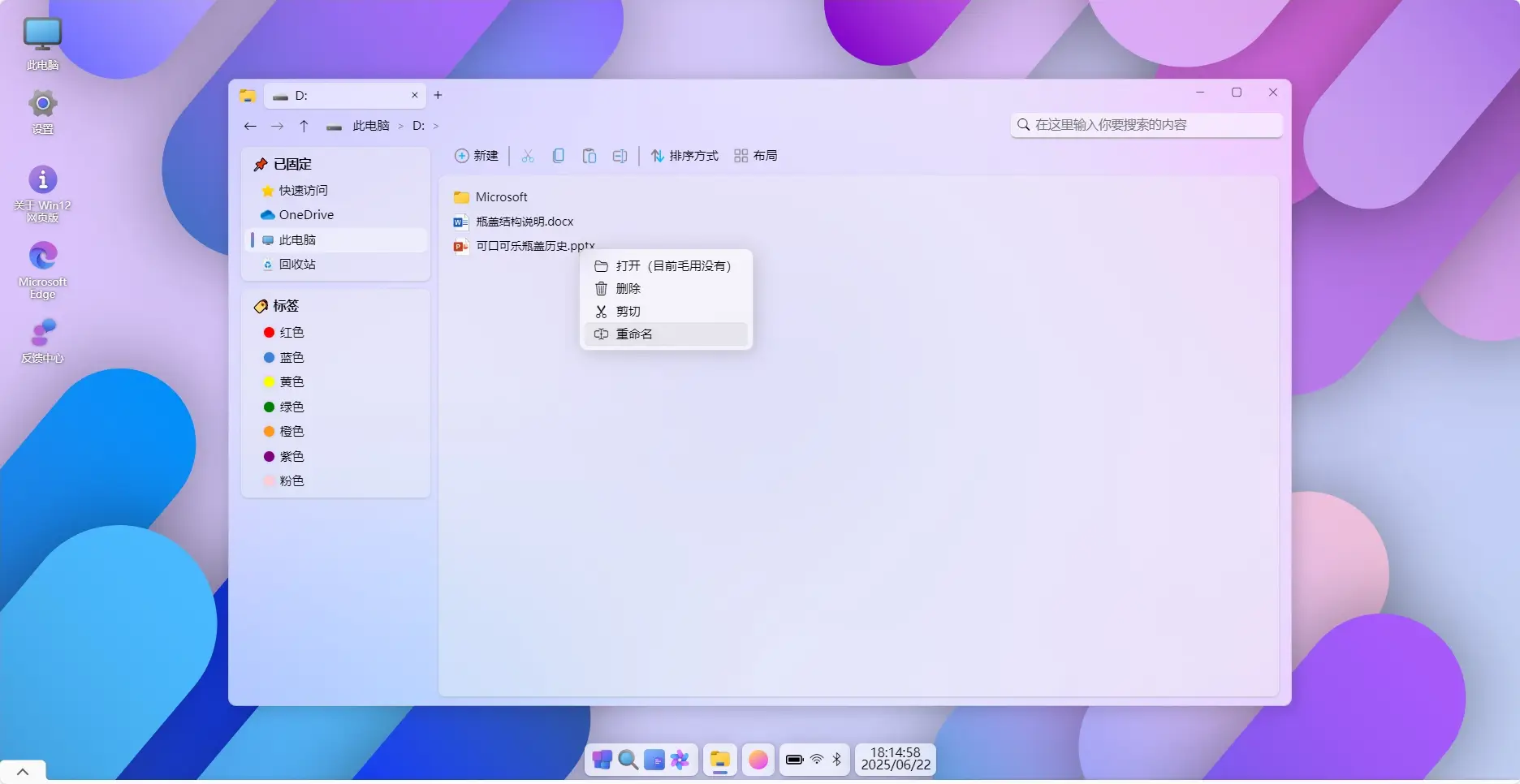Minimize the file explorer window
Viewport: 1520px width, 784px height.
point(1200,93)
